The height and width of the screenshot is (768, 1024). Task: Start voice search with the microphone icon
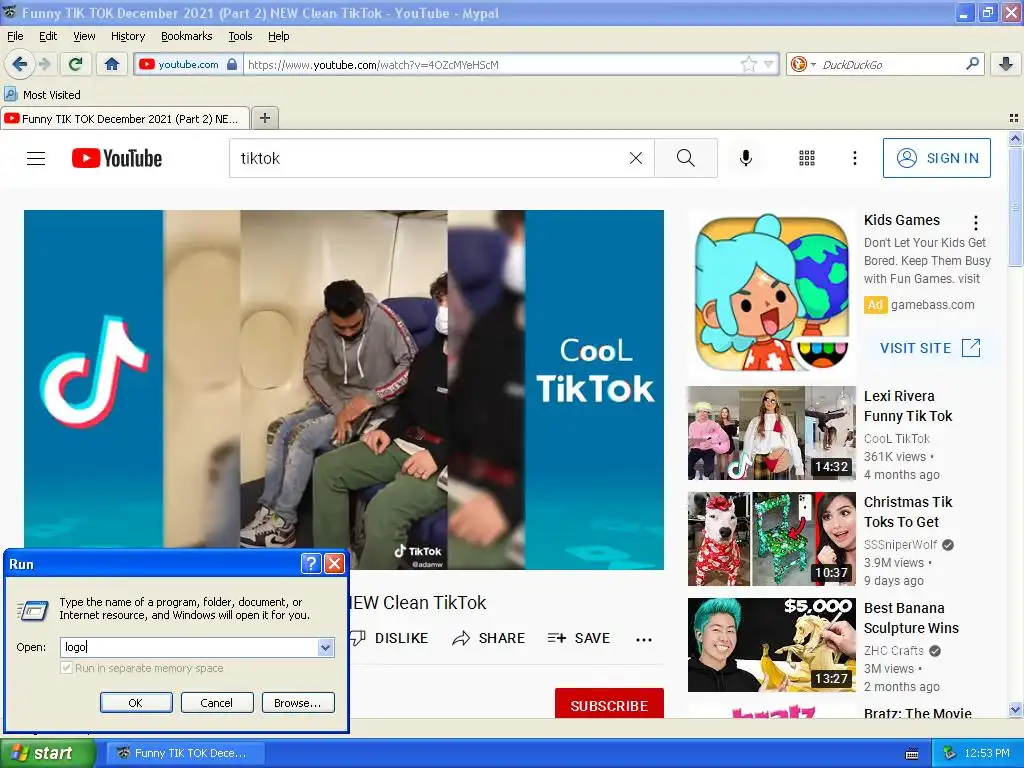[x=746, y=158]
